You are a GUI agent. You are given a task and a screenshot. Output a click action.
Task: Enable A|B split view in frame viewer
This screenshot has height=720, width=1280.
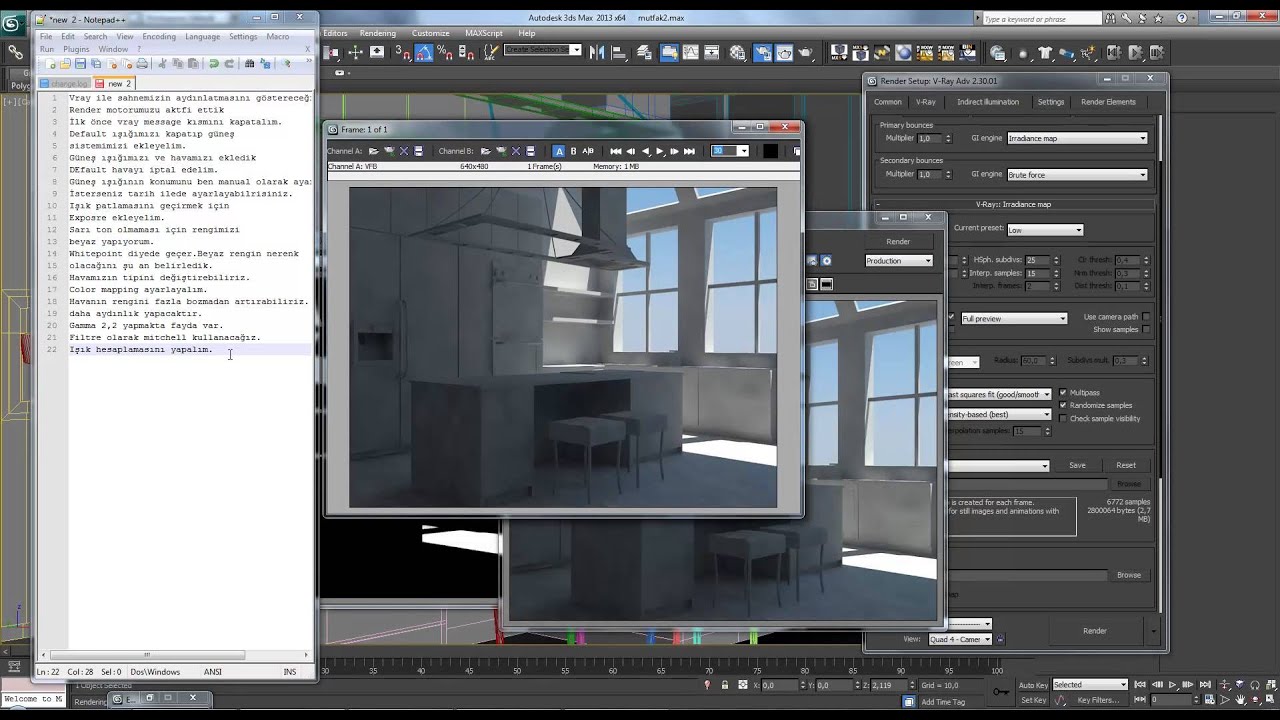coord(587,151)
